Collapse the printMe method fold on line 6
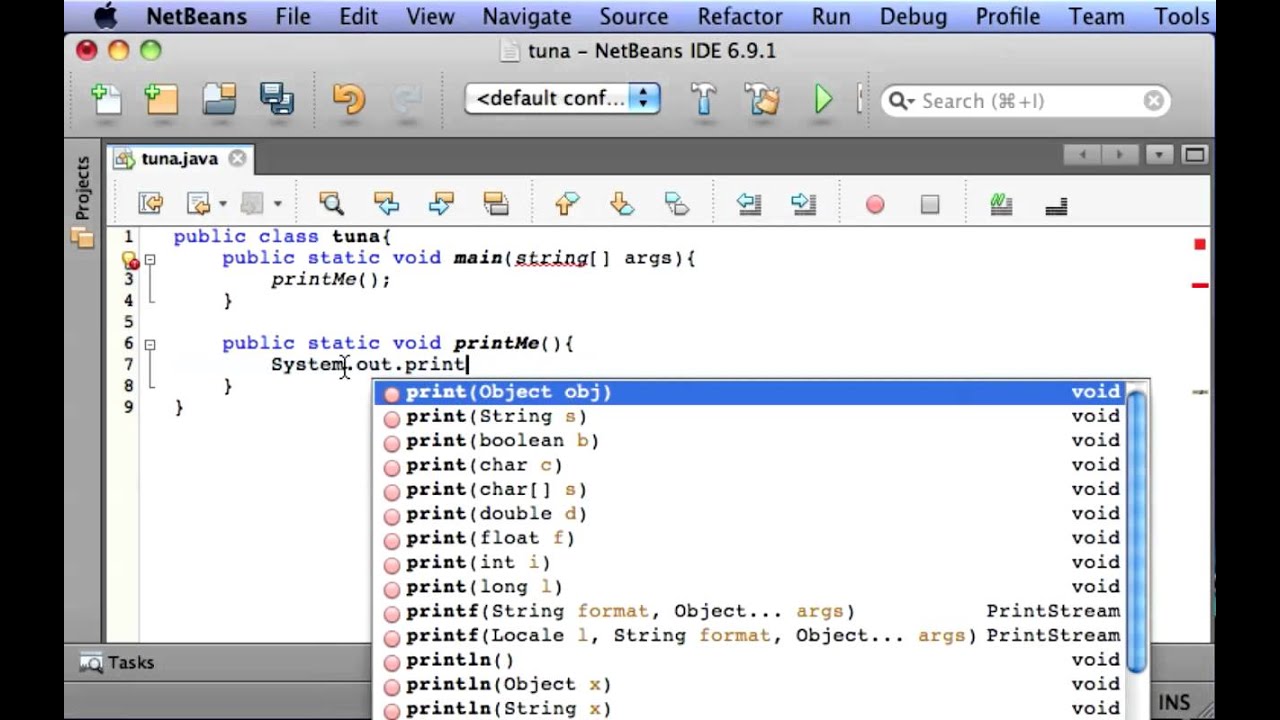 click(x=149, y=344)
